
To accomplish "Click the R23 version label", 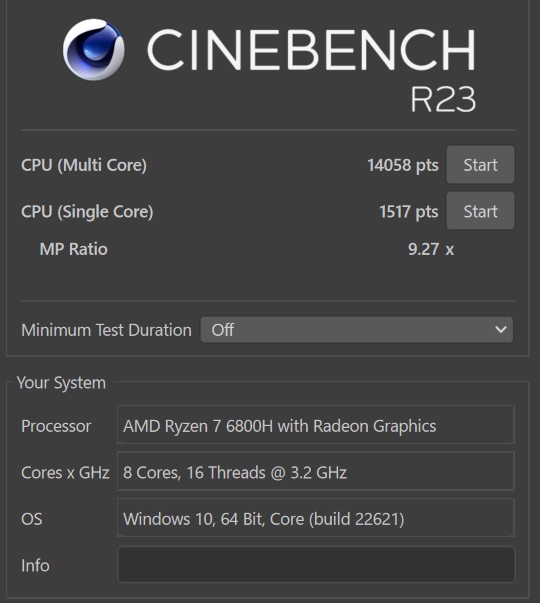I will 443,99.
